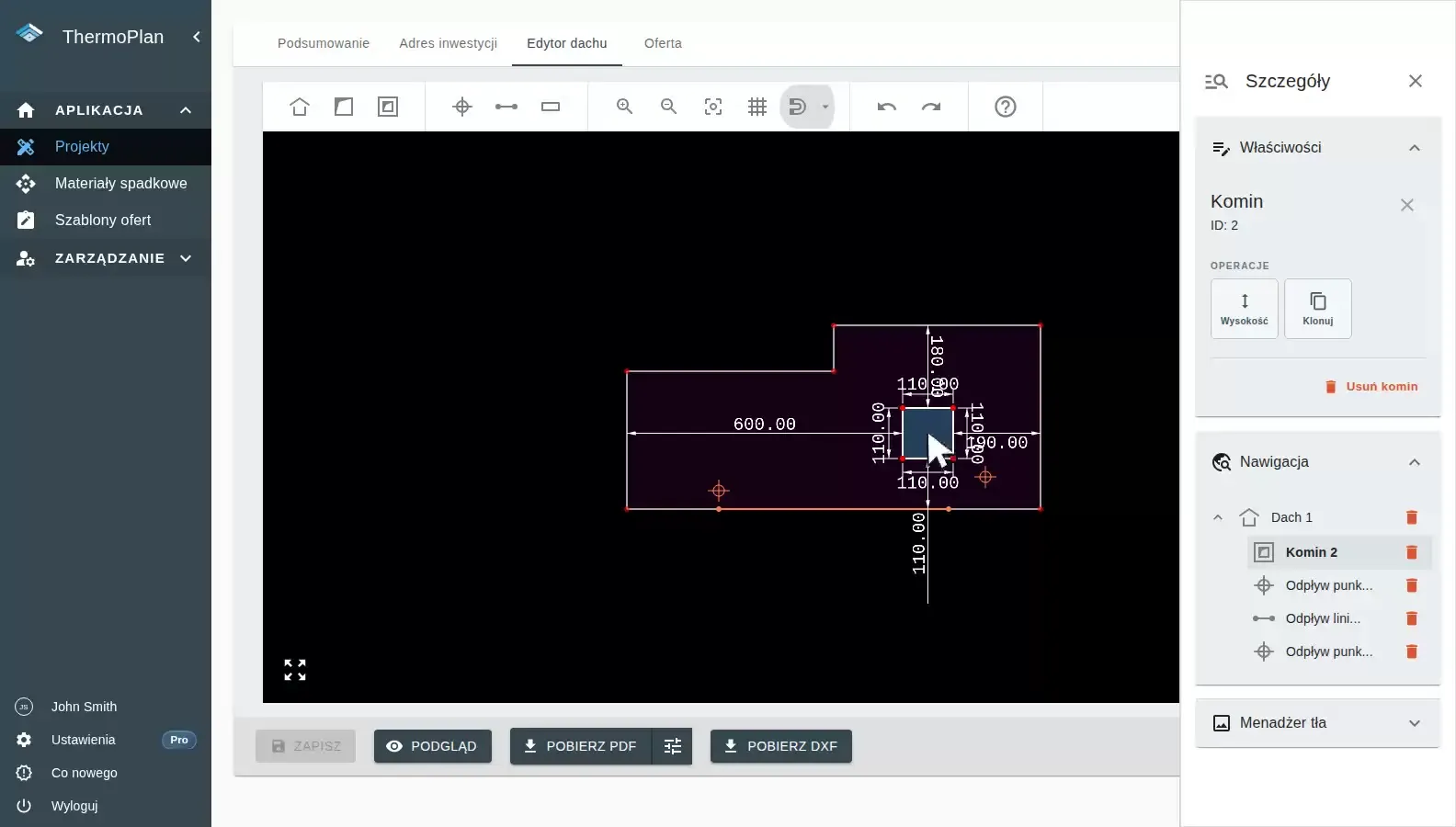Collapse the Właściwości section
This screenshot has width=1456, height=827.
[x=1415, y=148]
